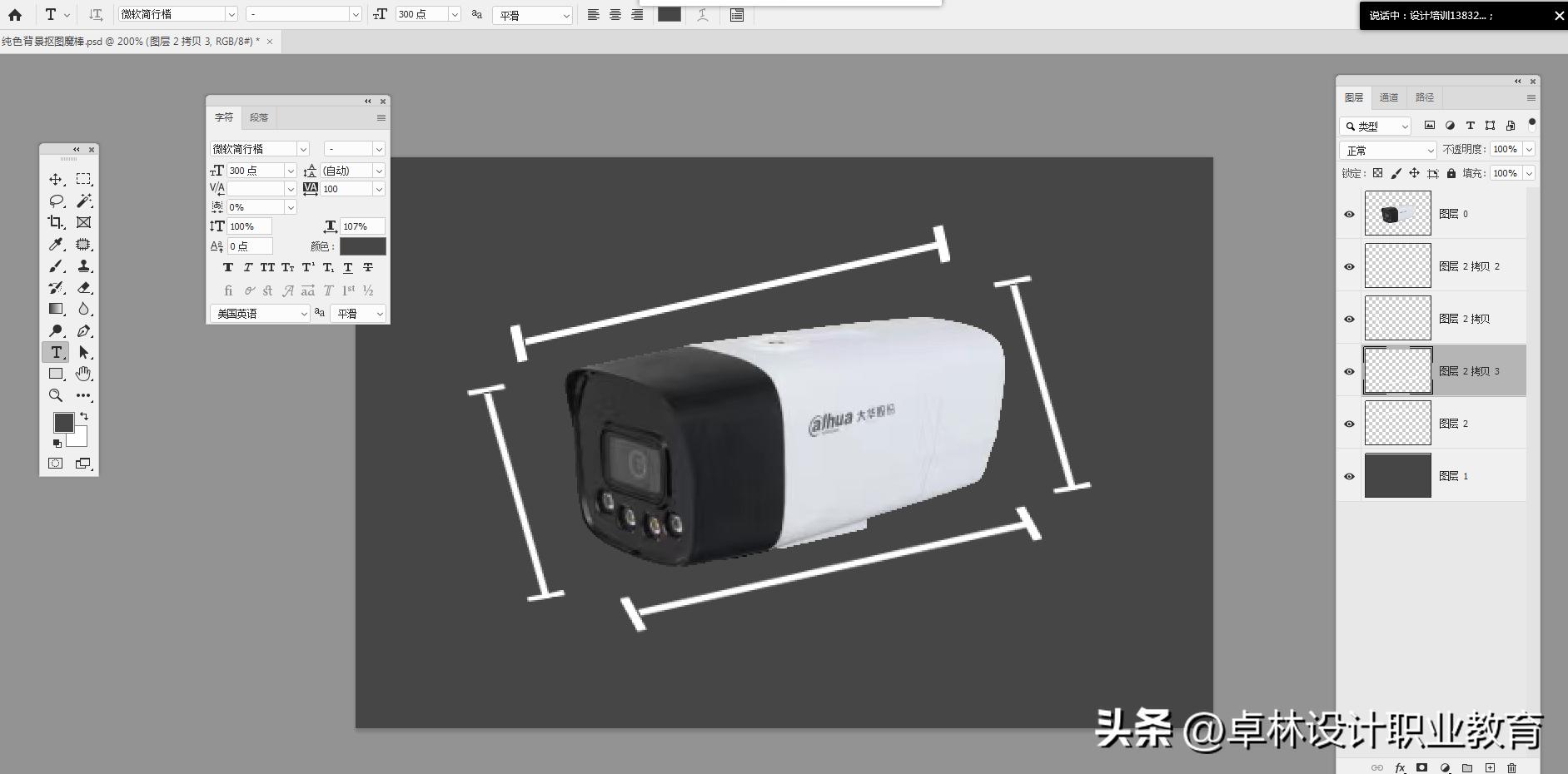Toggle visibility of 图层 1

(x=1349, y=476)
